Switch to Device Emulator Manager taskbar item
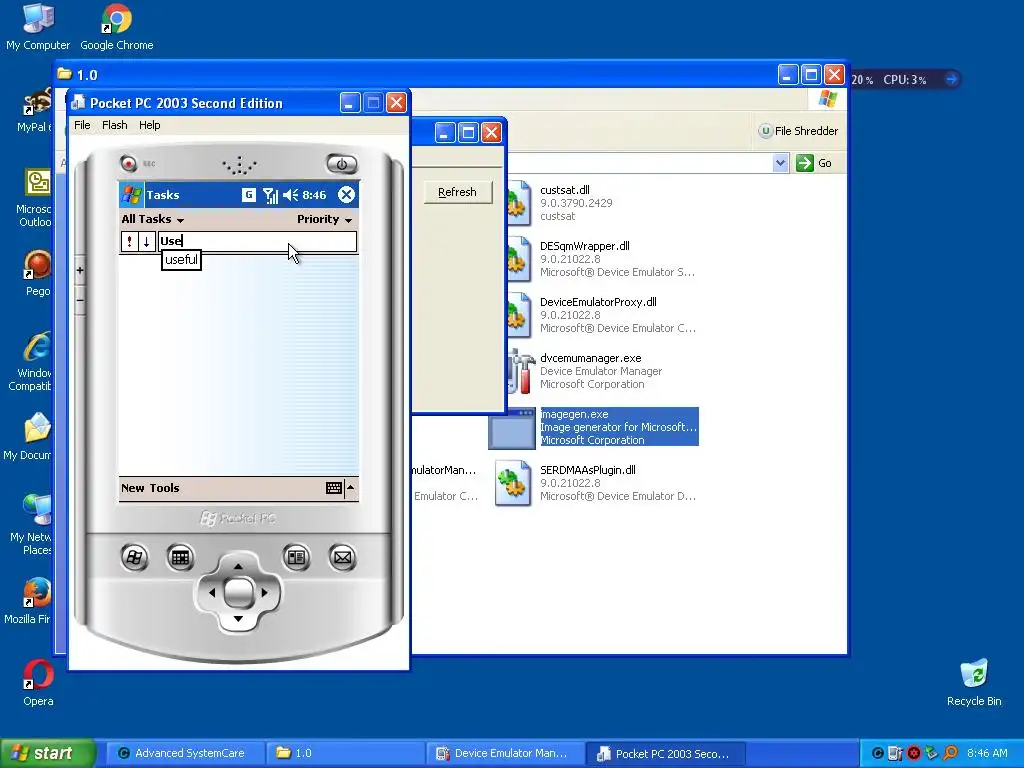 tap(505, 753)
